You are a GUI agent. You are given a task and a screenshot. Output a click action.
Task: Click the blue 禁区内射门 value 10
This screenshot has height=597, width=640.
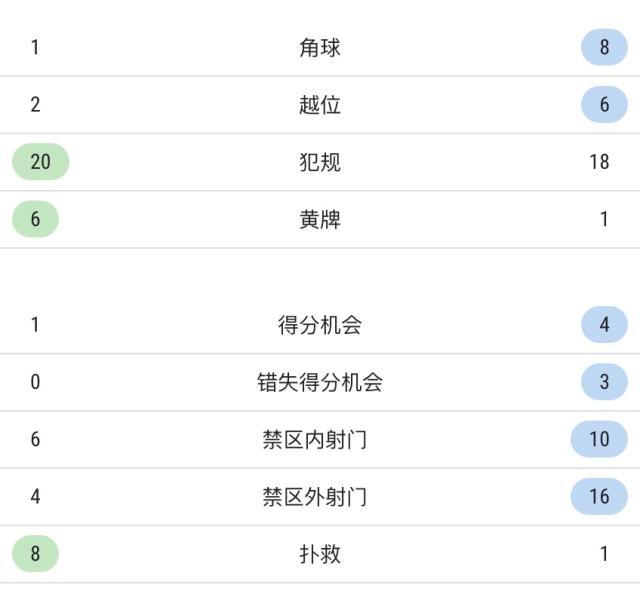599,439
